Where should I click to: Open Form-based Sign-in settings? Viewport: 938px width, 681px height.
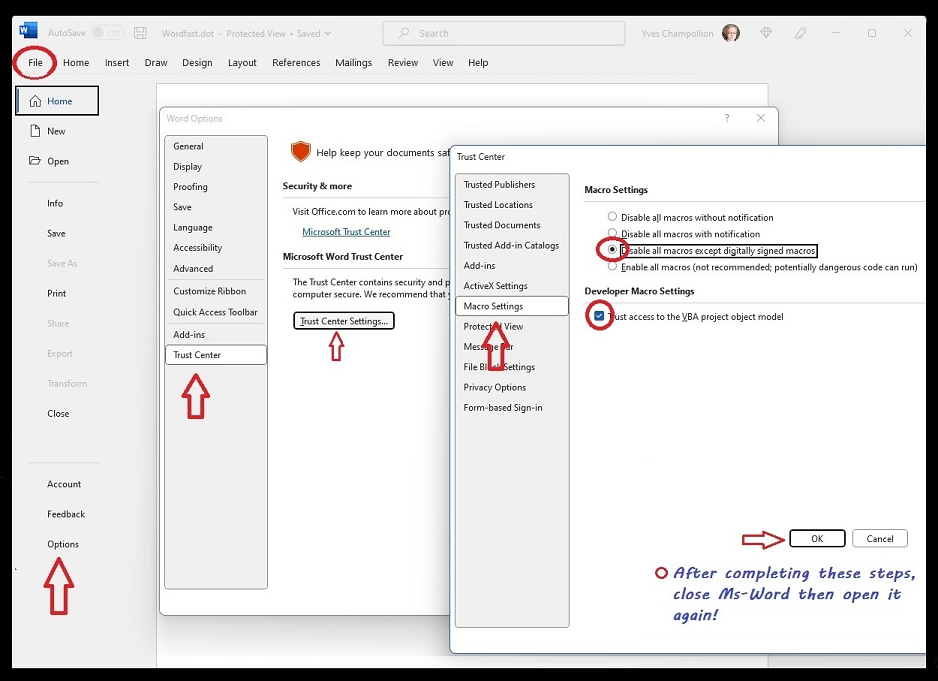pos(512,408)
